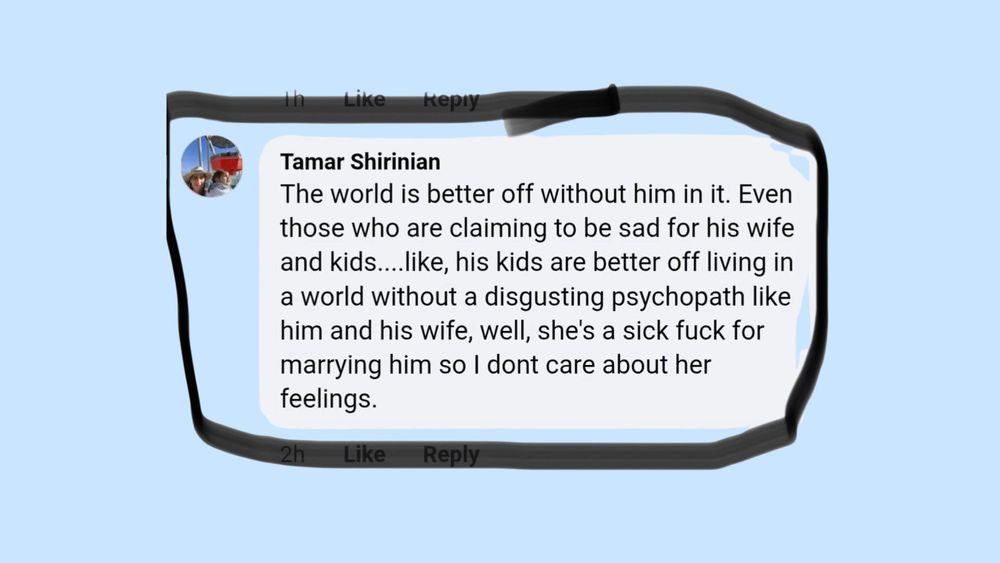Click the 1h timestamp above the comment
1000x563 pixels.
pos(293,99)
